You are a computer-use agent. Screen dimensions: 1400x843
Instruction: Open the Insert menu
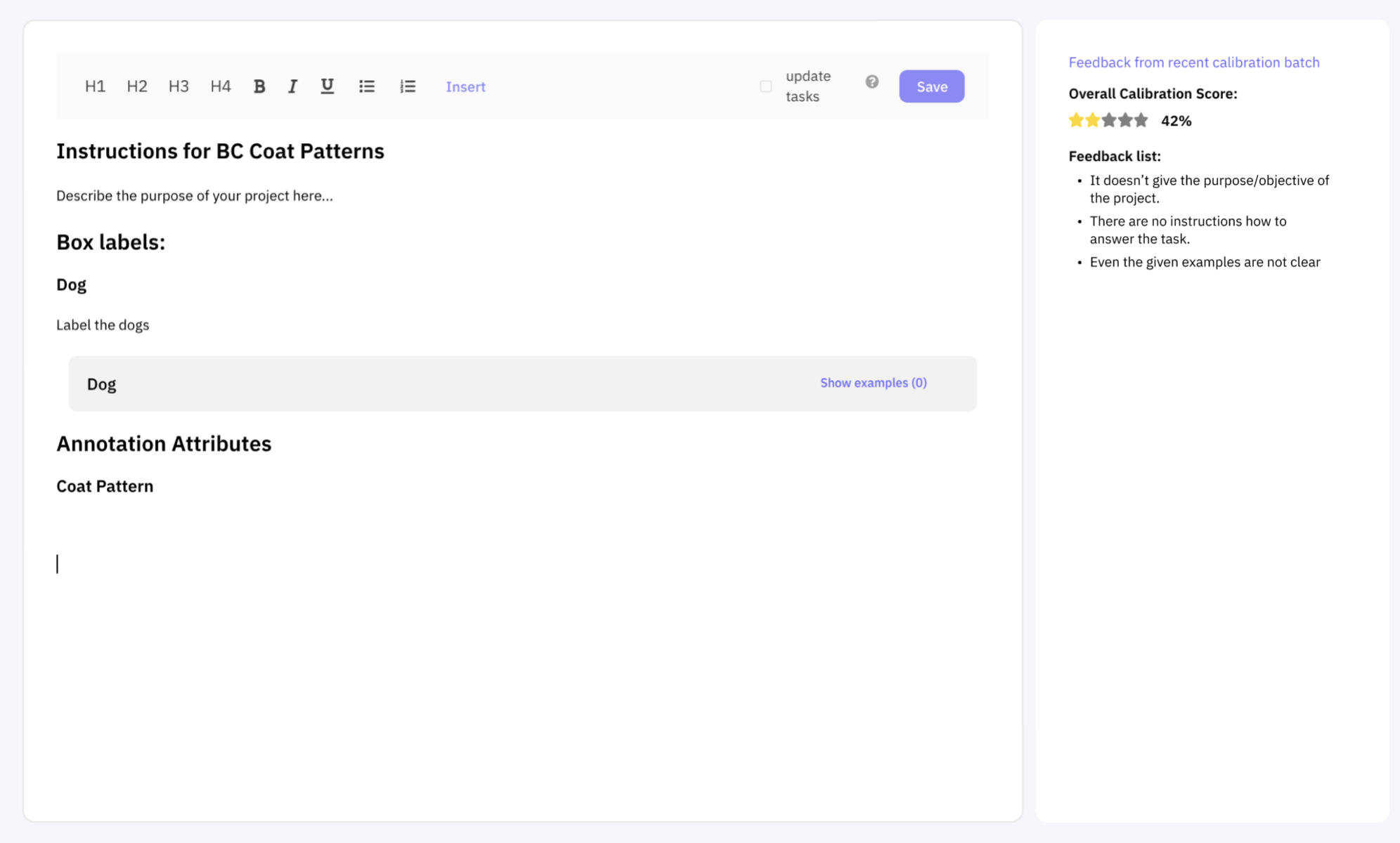click(465, 87)
